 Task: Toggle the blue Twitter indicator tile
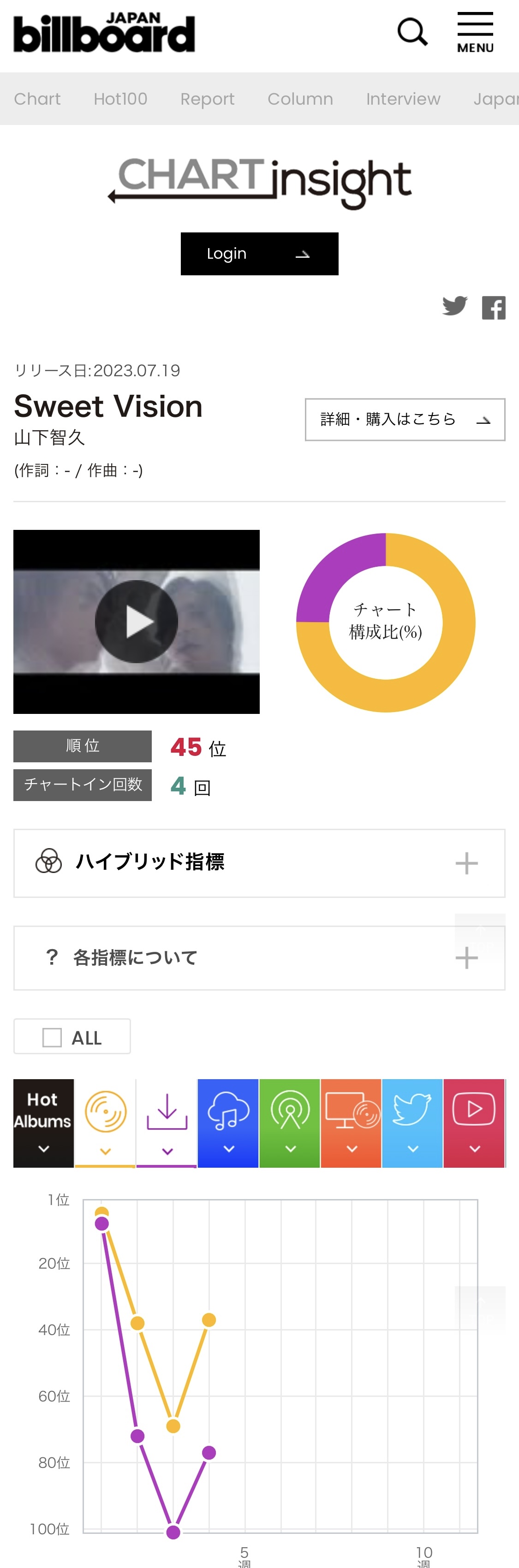pos(412,1123)
